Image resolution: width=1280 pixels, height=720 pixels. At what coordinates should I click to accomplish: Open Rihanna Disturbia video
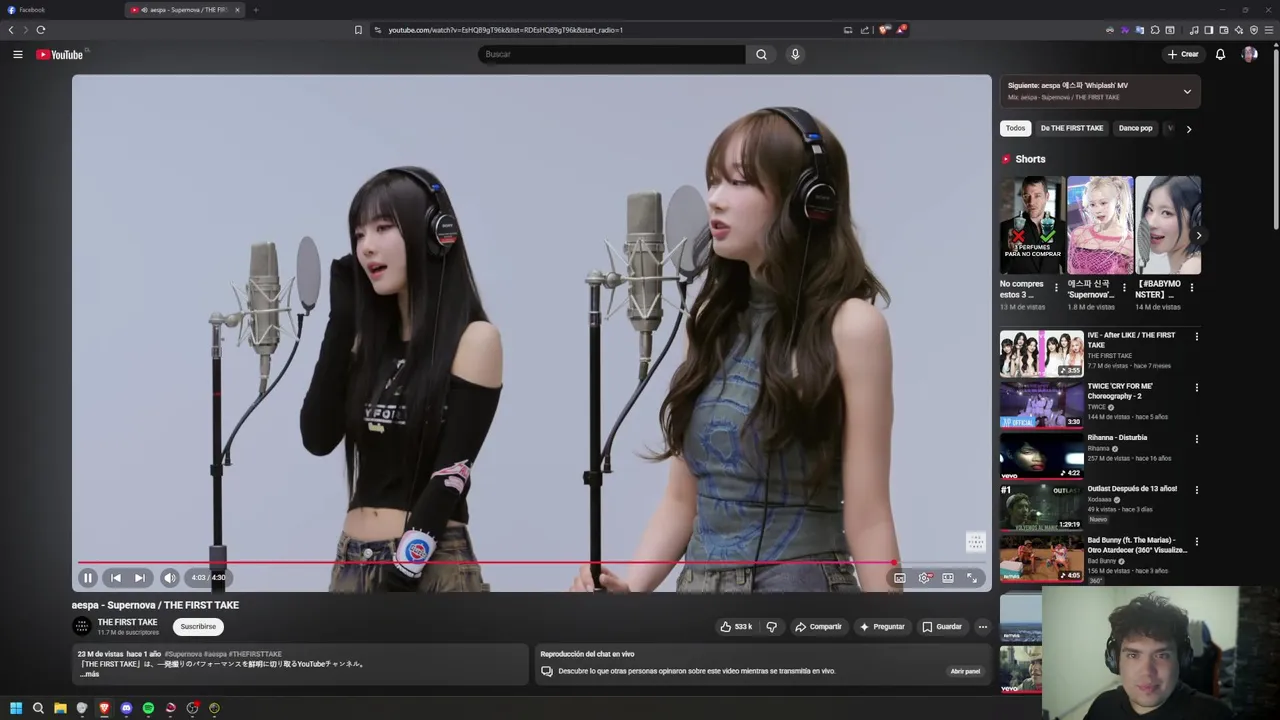pyautogui.click(x=1042, y=456)
